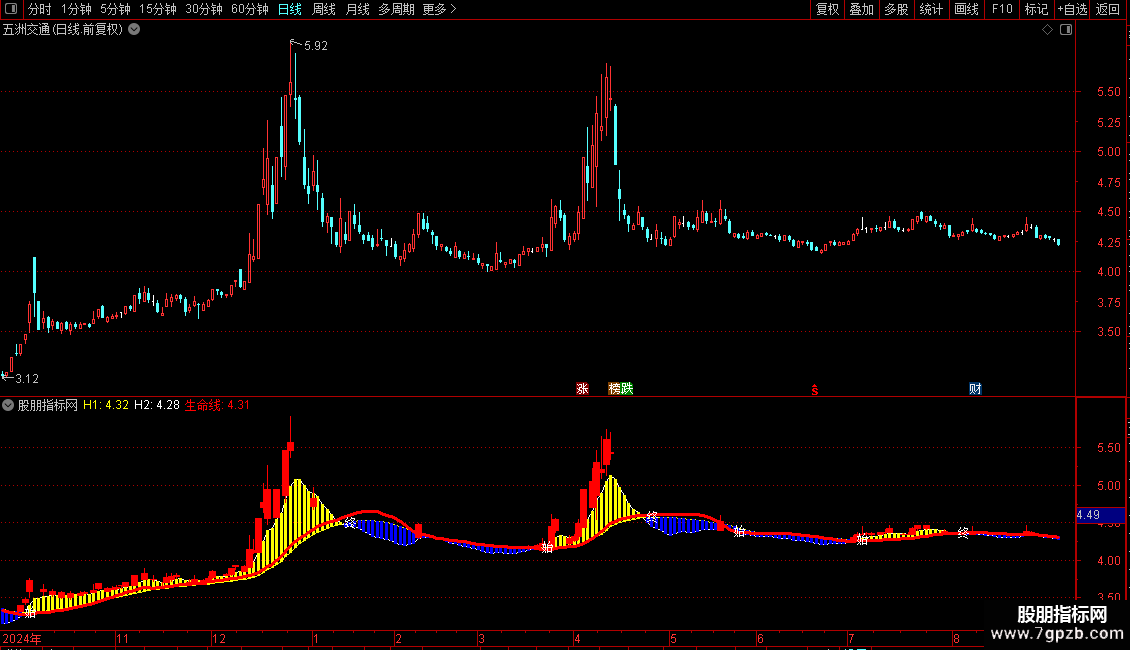Open the 复权 adjustment menu
The width and height of the screenshot is (1130, 650).
click(827, 9)
